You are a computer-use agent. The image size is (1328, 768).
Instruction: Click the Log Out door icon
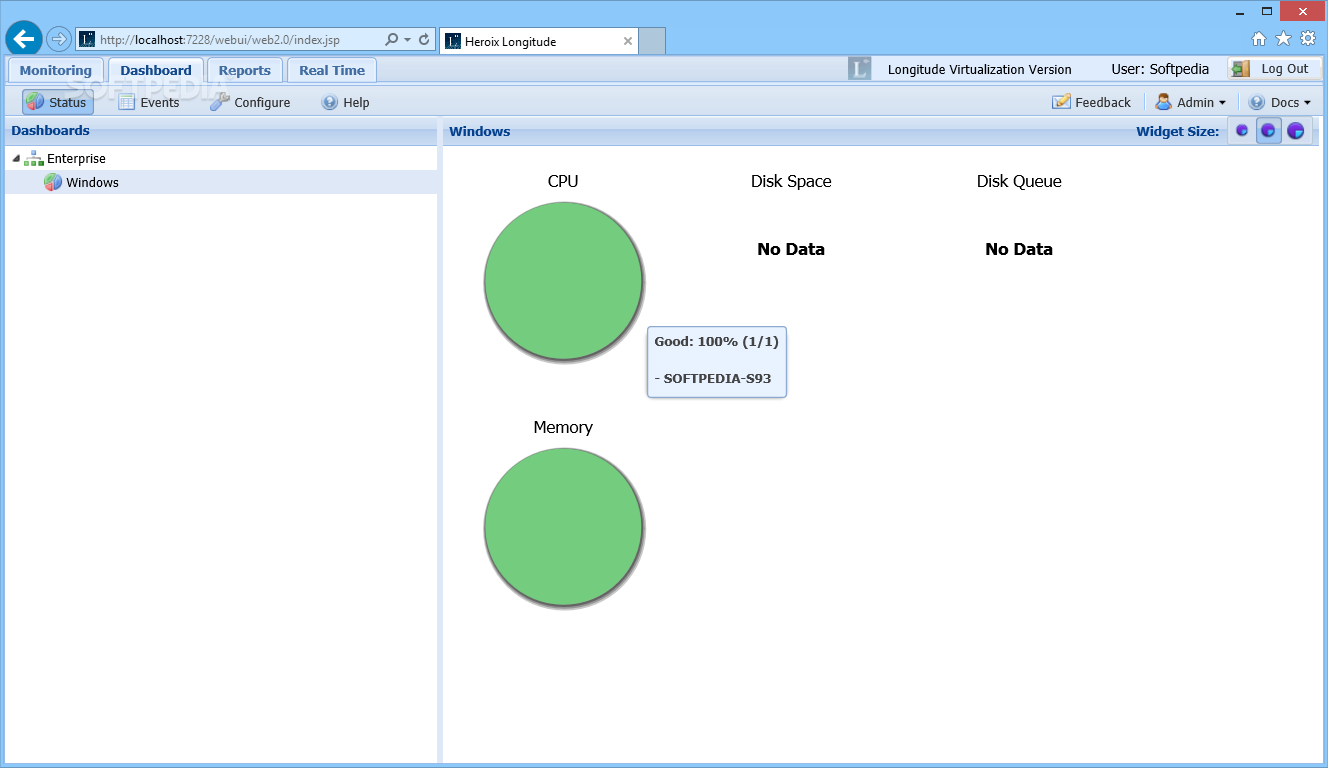point(1241,69)
